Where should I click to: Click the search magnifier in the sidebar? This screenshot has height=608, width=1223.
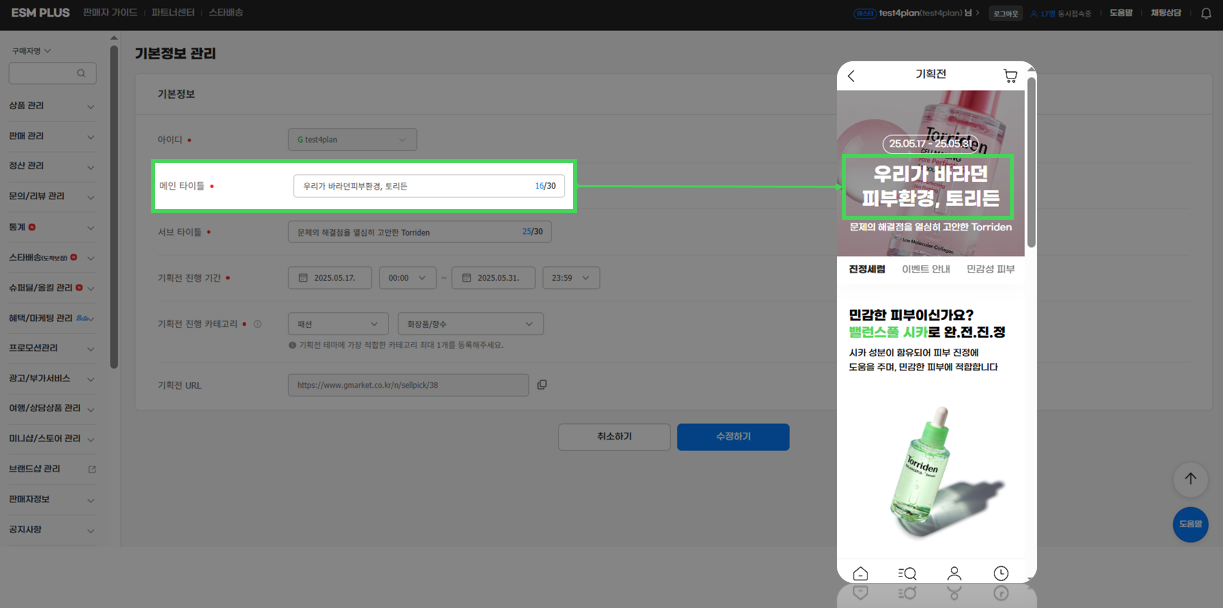(x=81, y=73)
